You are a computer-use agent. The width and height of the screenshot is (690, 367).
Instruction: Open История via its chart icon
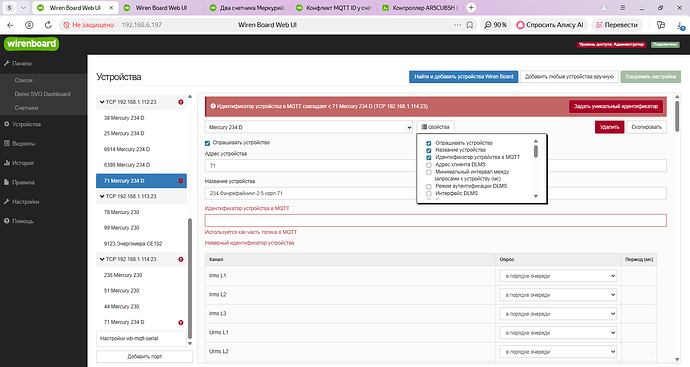(x=7, y=163)
